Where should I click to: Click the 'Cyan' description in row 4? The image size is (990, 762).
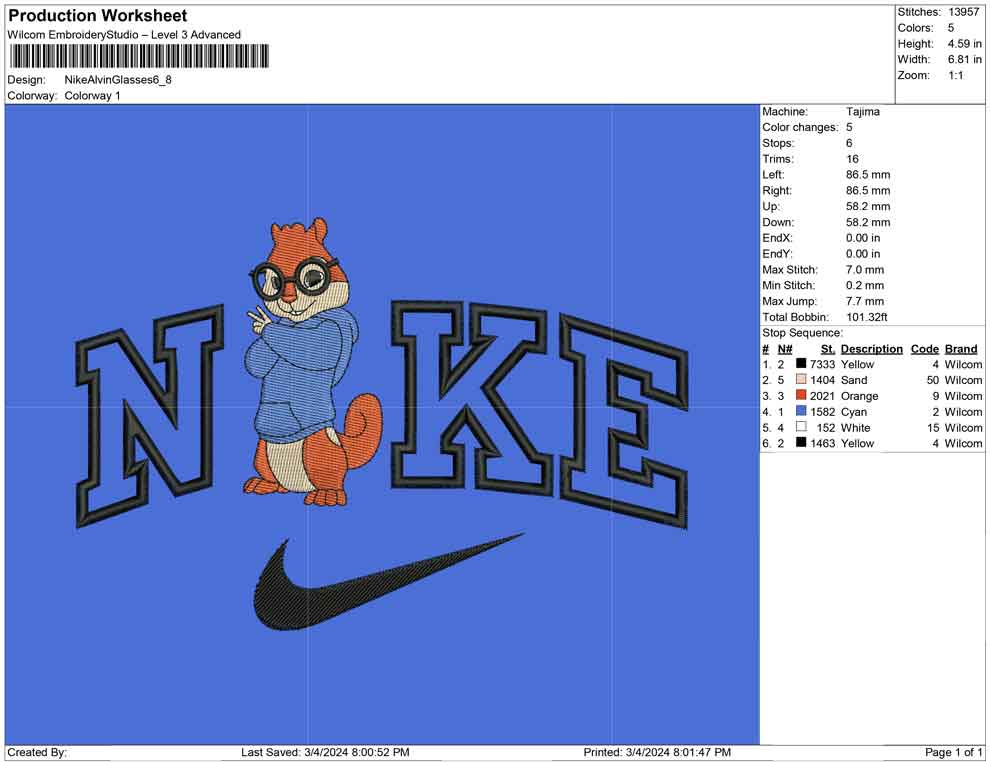click(854, 412)
